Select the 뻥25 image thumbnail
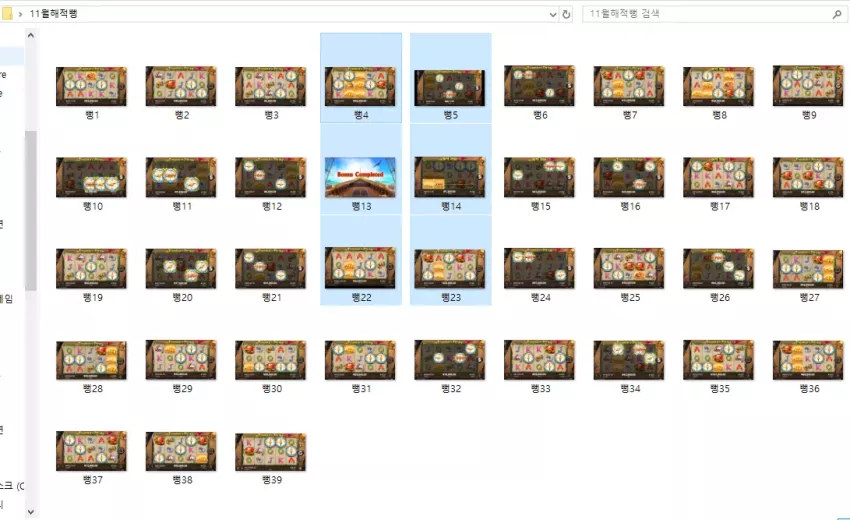This screenshot has height=520, width=850. click(x=629, y=268)
